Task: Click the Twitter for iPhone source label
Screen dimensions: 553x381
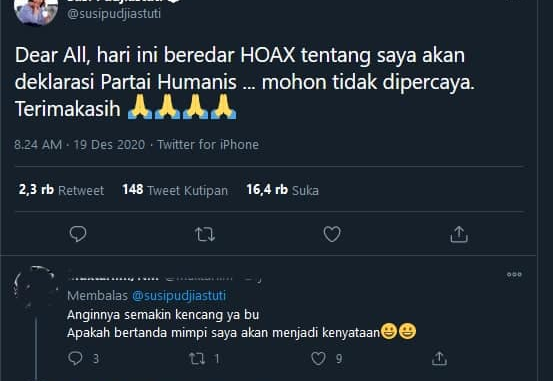Action: (x=208, y=145)
